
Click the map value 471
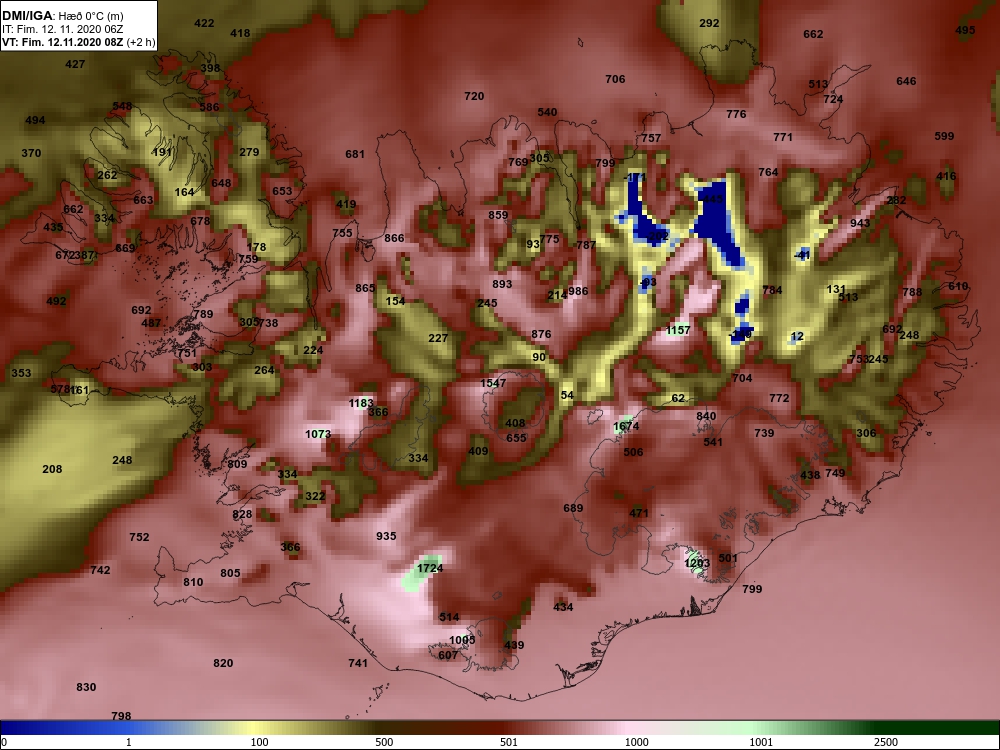[x=639, y=513]
